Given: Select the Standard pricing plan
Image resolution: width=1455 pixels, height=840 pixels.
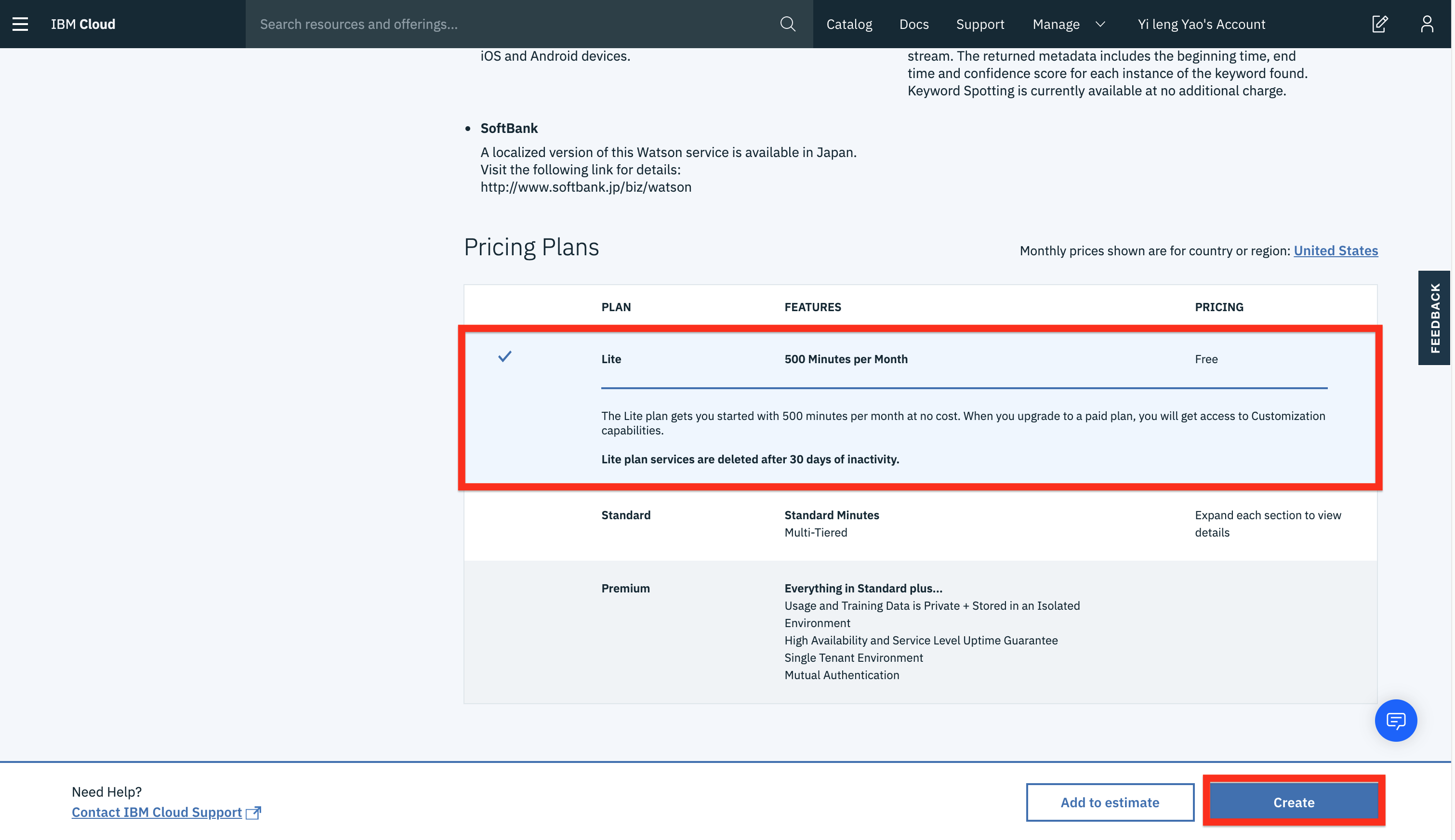Looking at the screenshot, I should click(626, 515).
